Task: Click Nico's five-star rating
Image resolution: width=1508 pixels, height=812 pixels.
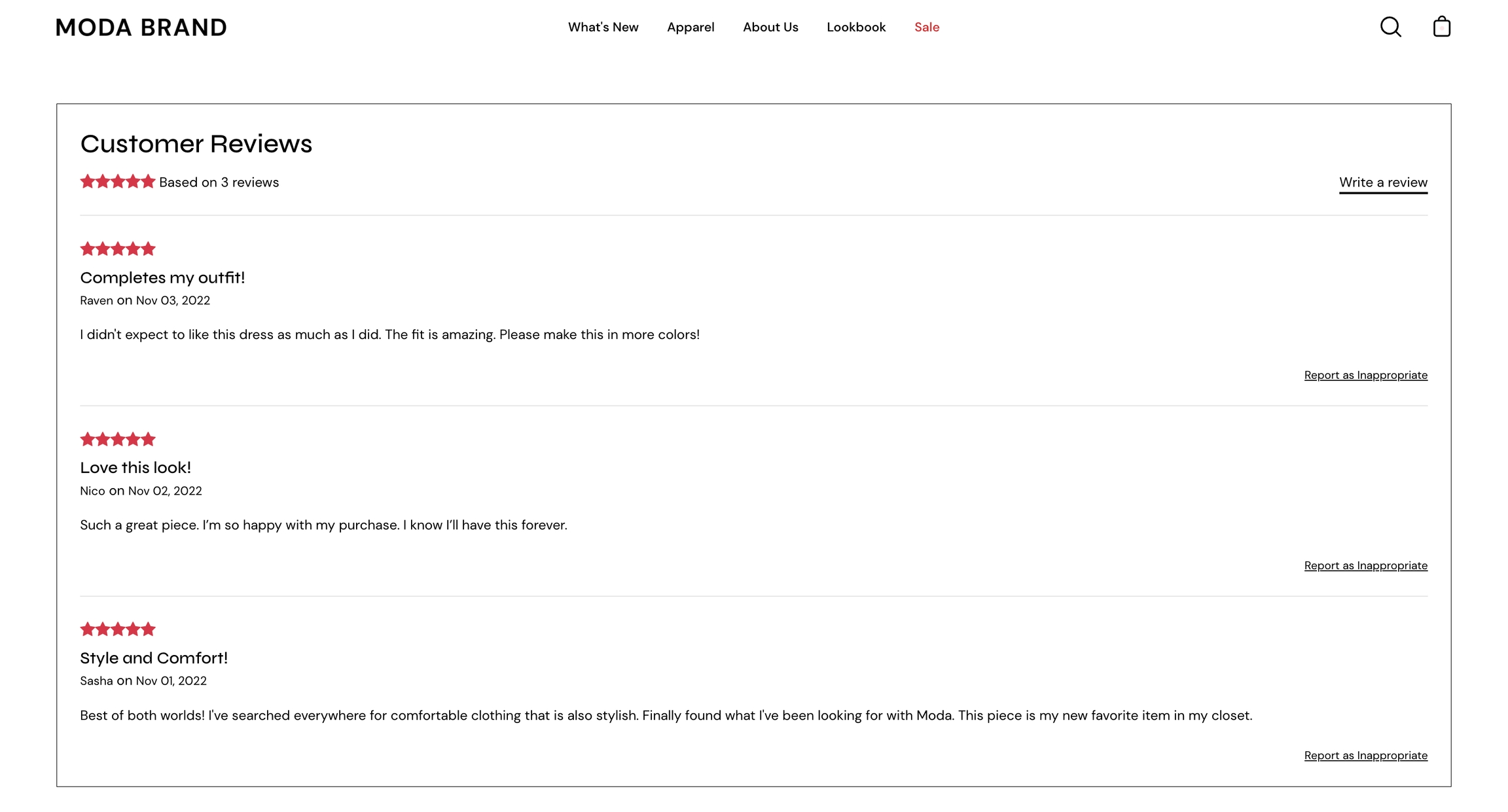Action: (117, 439)
